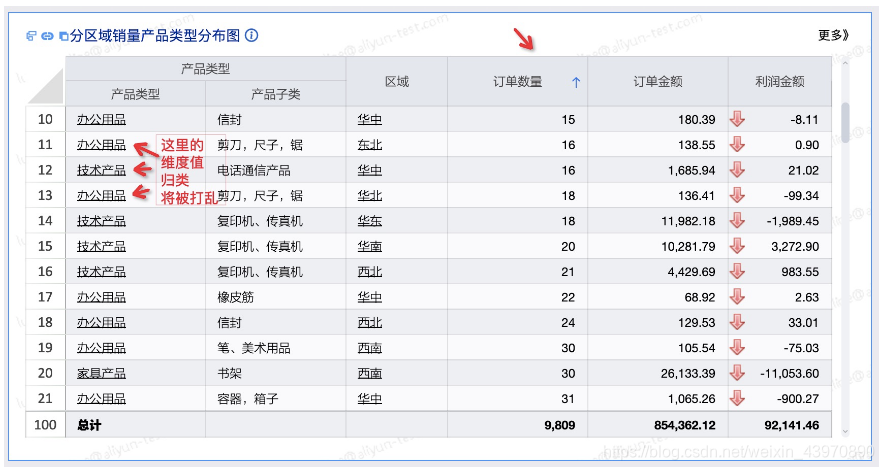
Task: Click the red down arrow in row 10
Action: point(737,119)
